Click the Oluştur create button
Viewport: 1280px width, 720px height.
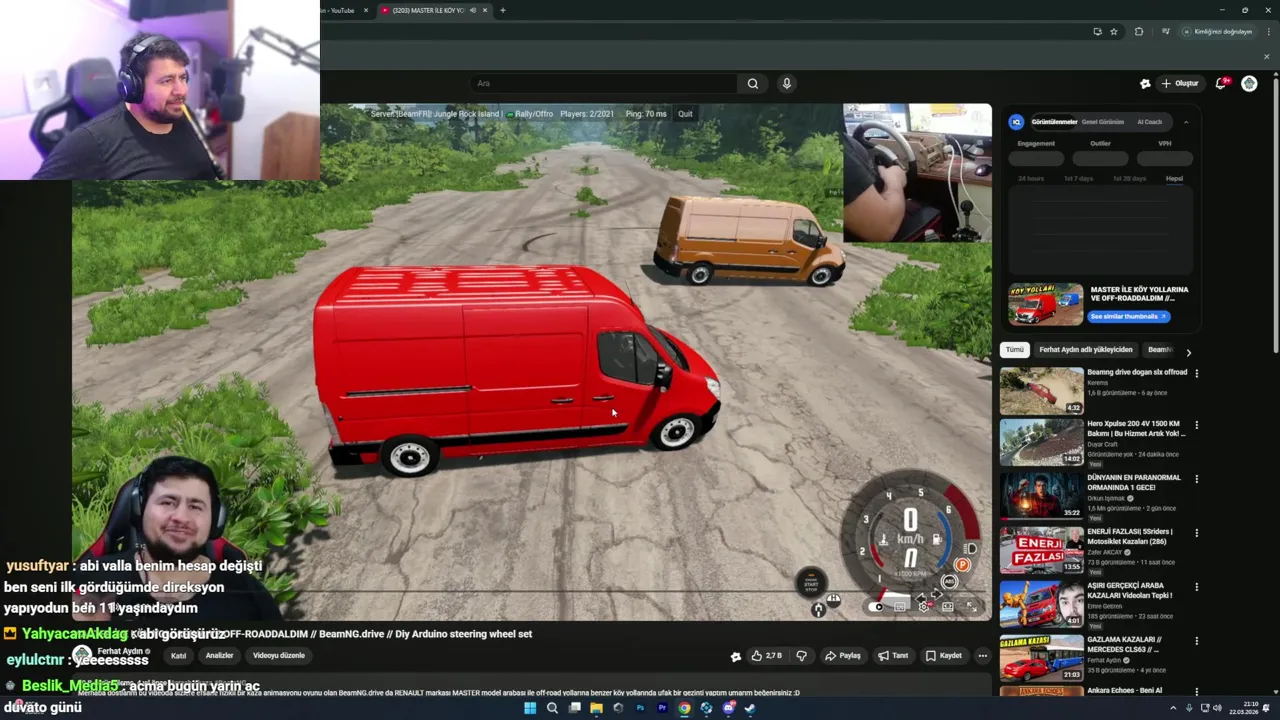pos(1181,84)
